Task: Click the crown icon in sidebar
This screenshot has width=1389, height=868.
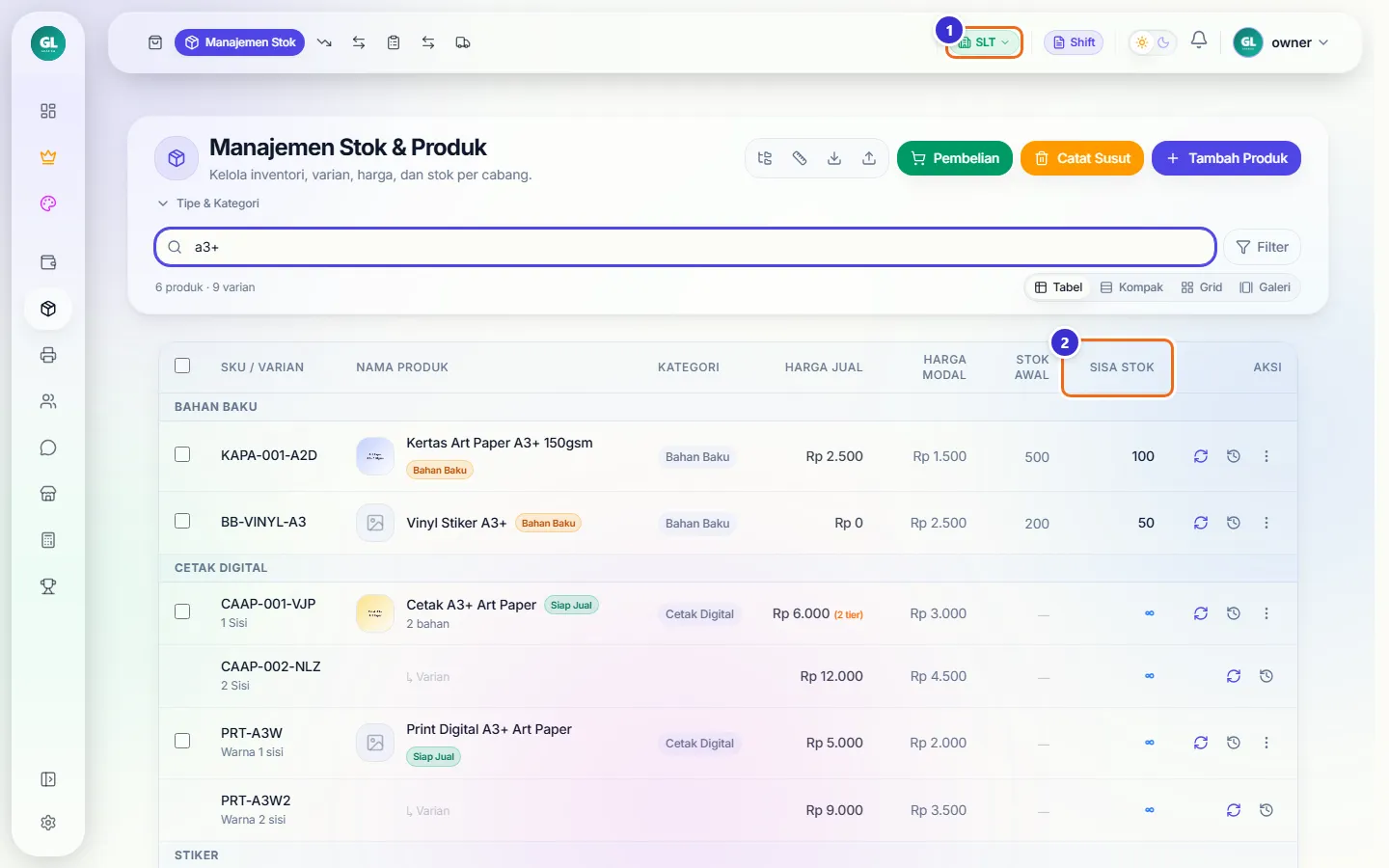Action: (48, 157)
